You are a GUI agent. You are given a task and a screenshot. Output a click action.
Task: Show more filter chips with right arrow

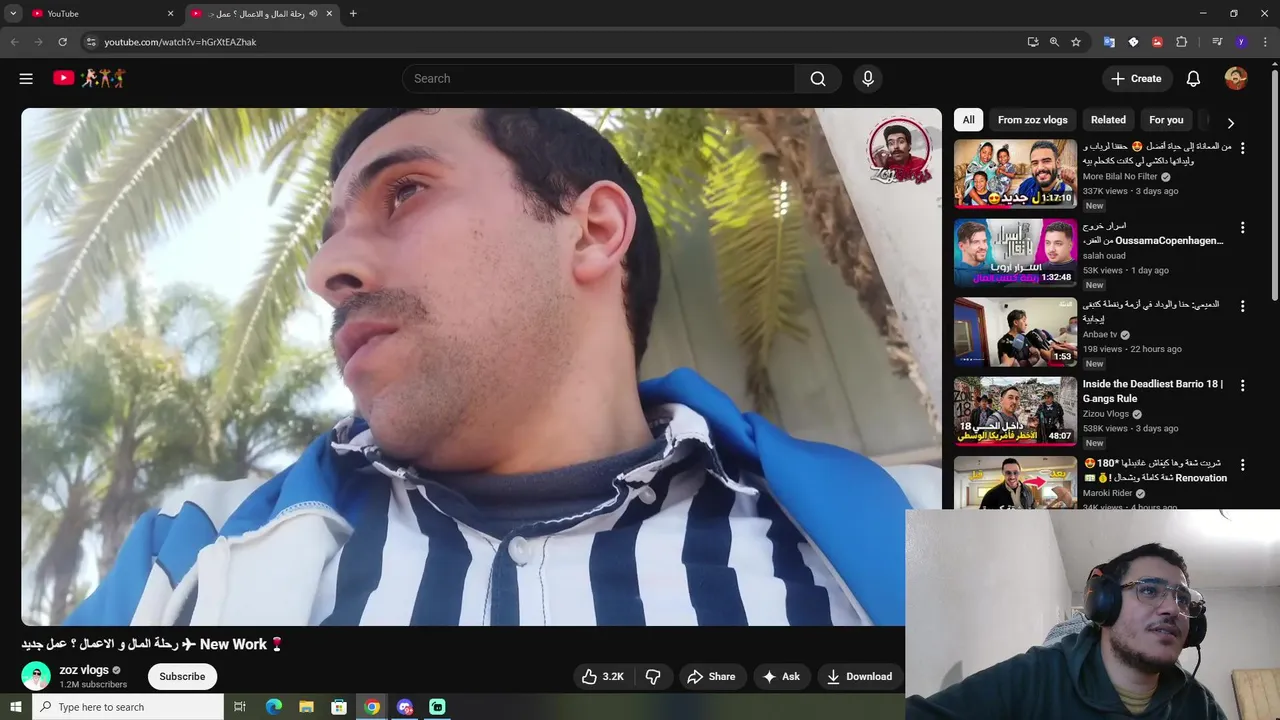tap(1230, 122)
